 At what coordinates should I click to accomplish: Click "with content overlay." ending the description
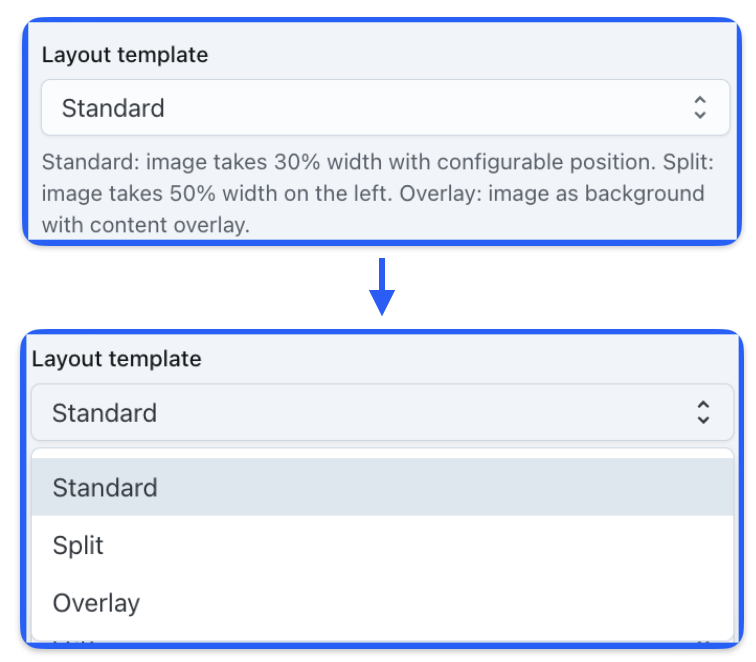[145, 224]
